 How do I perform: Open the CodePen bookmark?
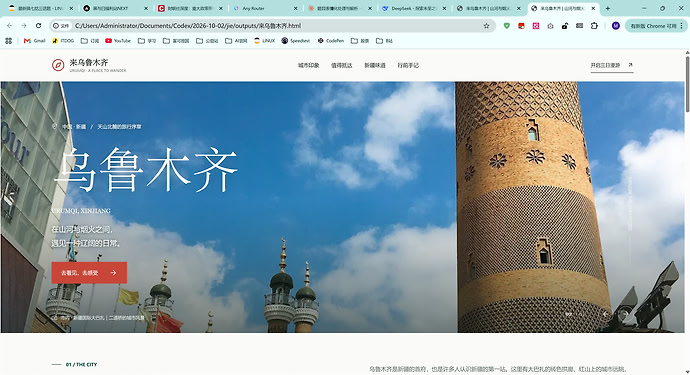[x=331, y=40]
